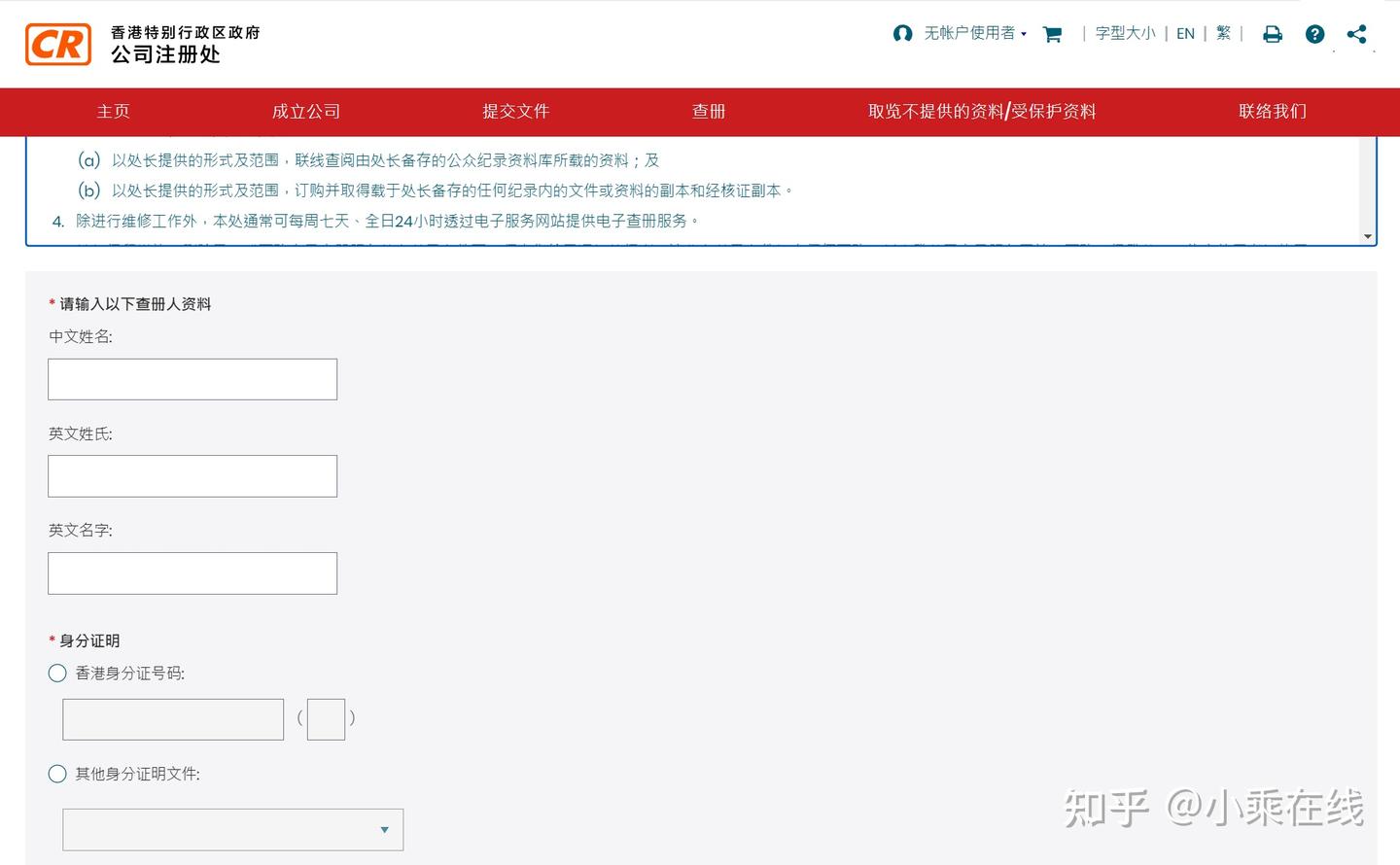Select the 香港身分证号码 radio button
Image resolution: width=1400 pixels, height=865 pixels.
click(x=56, y=673)
